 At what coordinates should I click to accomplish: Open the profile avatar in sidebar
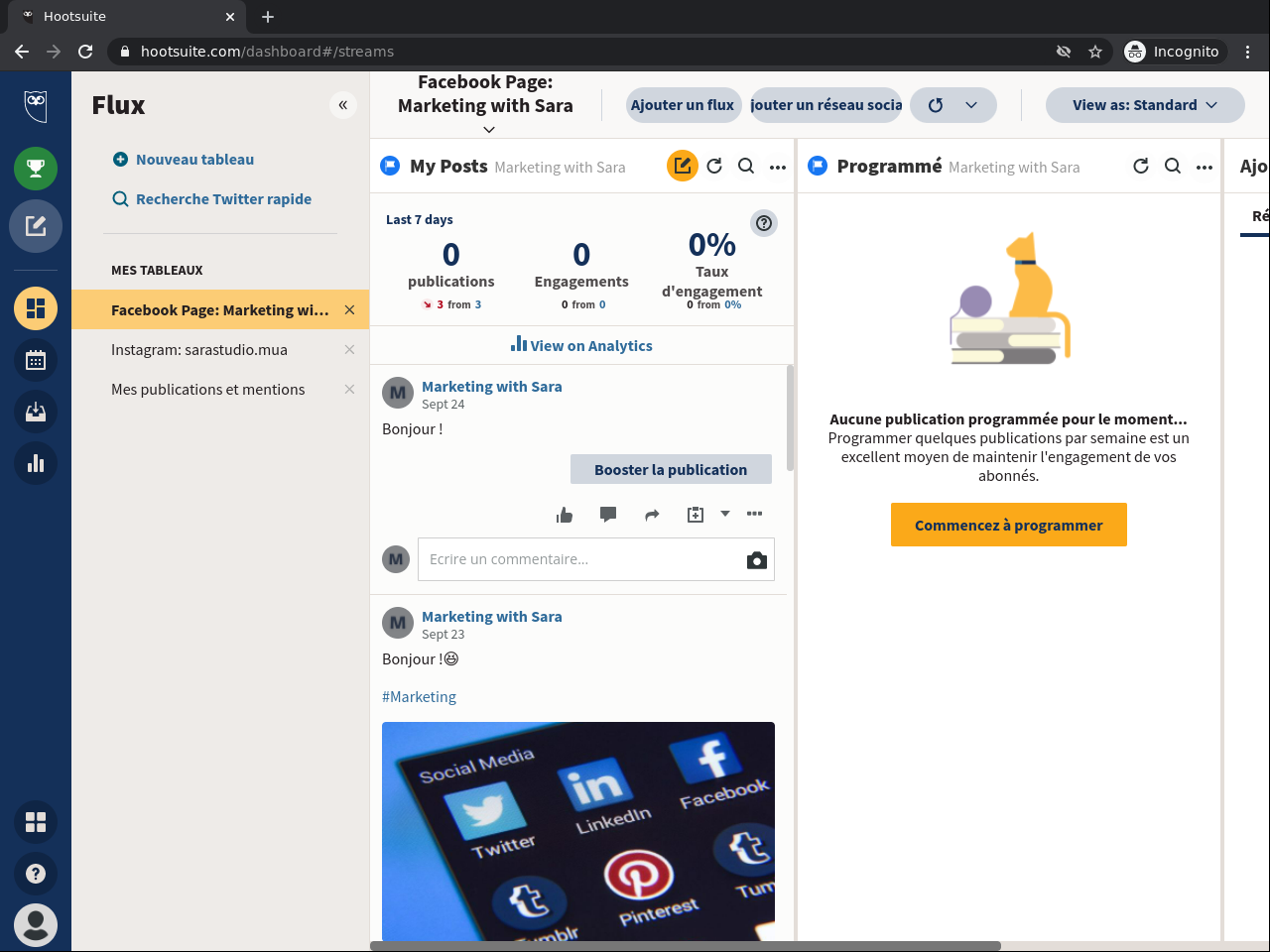pos(36,925)
